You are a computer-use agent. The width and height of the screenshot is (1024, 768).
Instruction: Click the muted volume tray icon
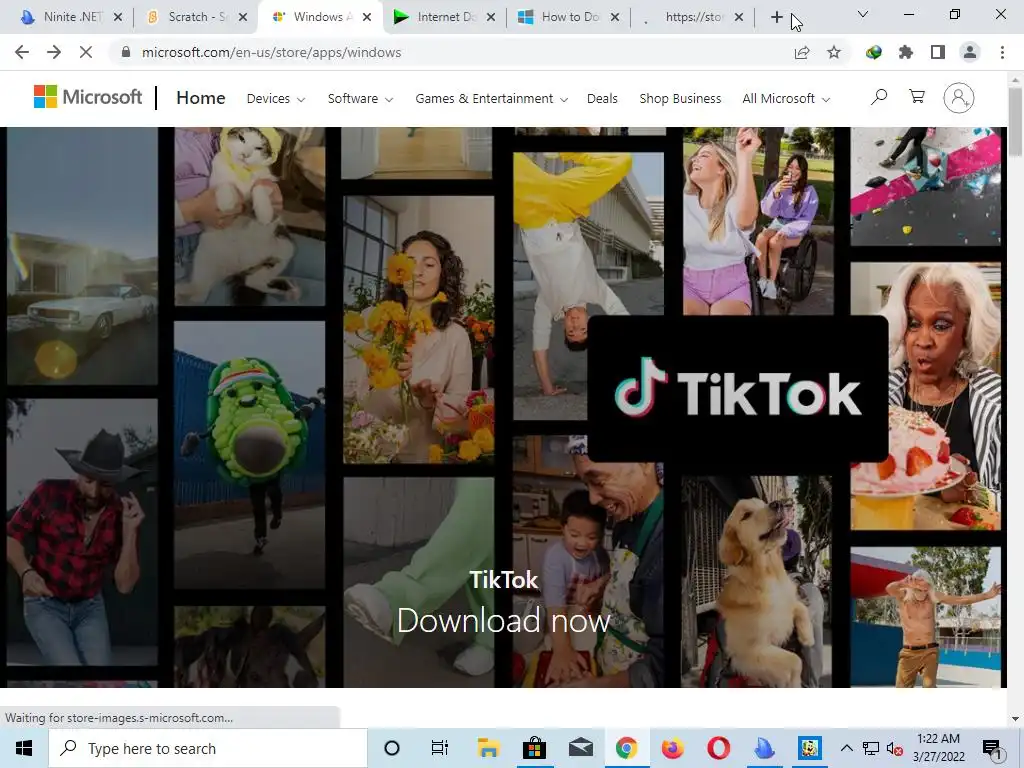pyautogui.click(x=895, y=748)
